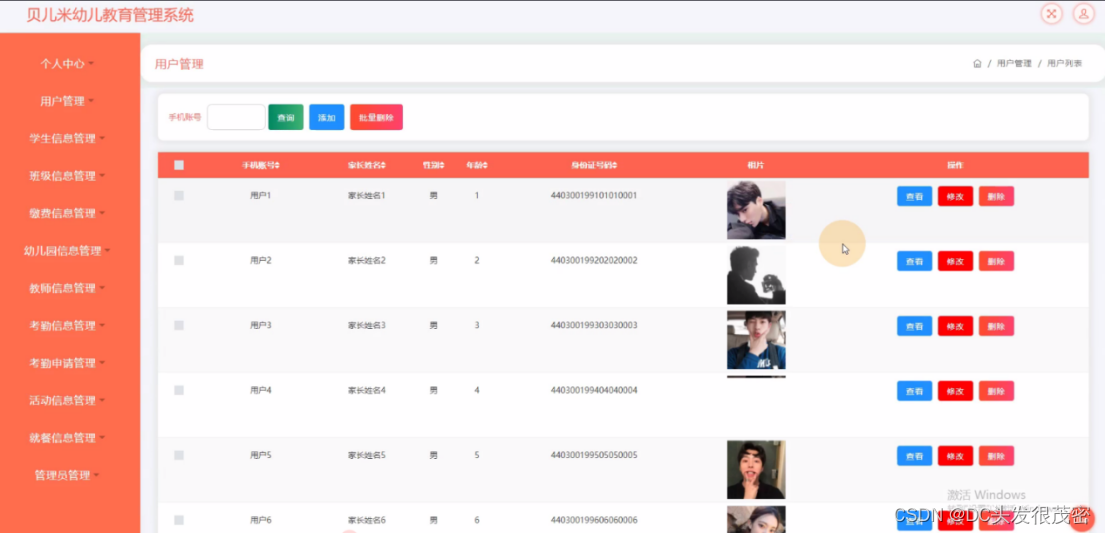Open the photo thumbnail of 用户5

coord(756,470)
